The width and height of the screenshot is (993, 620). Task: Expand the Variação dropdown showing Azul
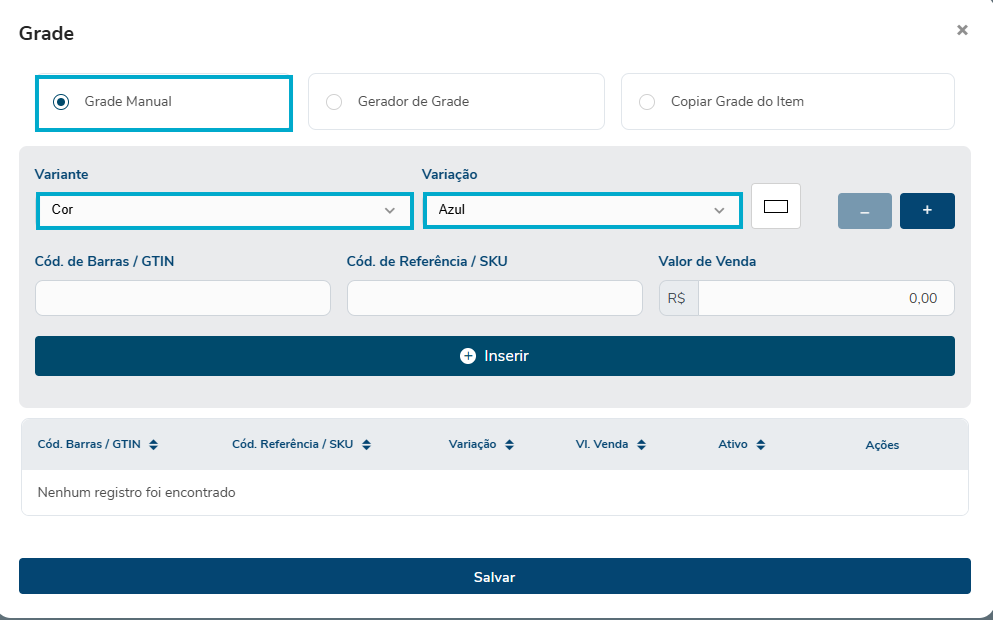[582, 211]
